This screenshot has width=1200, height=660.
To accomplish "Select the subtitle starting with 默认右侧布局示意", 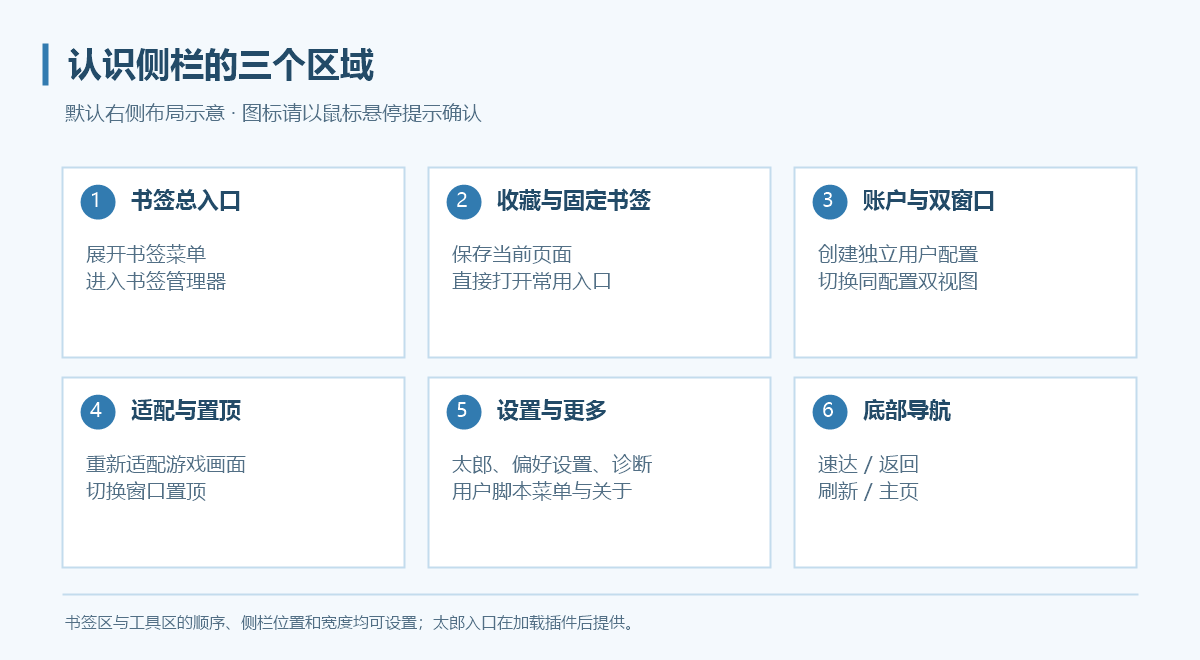I will coord(274,113).
